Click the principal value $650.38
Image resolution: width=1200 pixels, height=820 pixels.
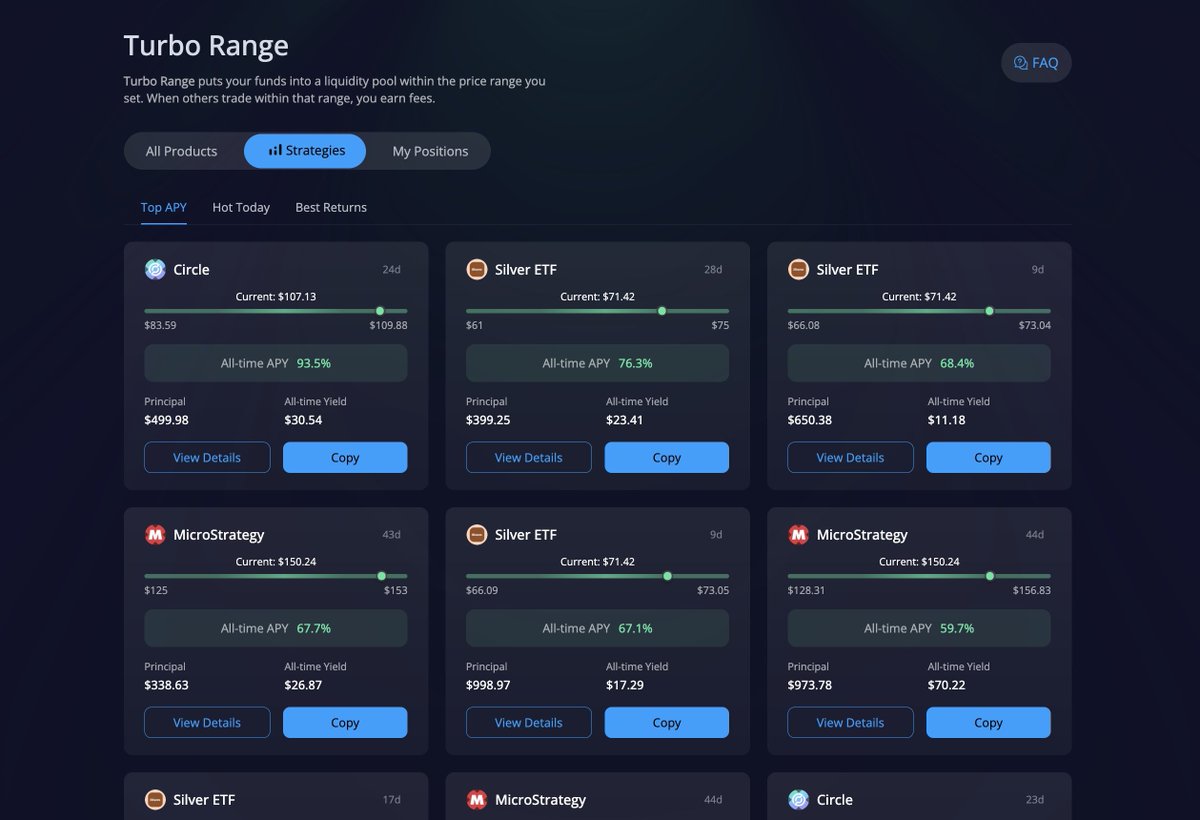point(810,420)
